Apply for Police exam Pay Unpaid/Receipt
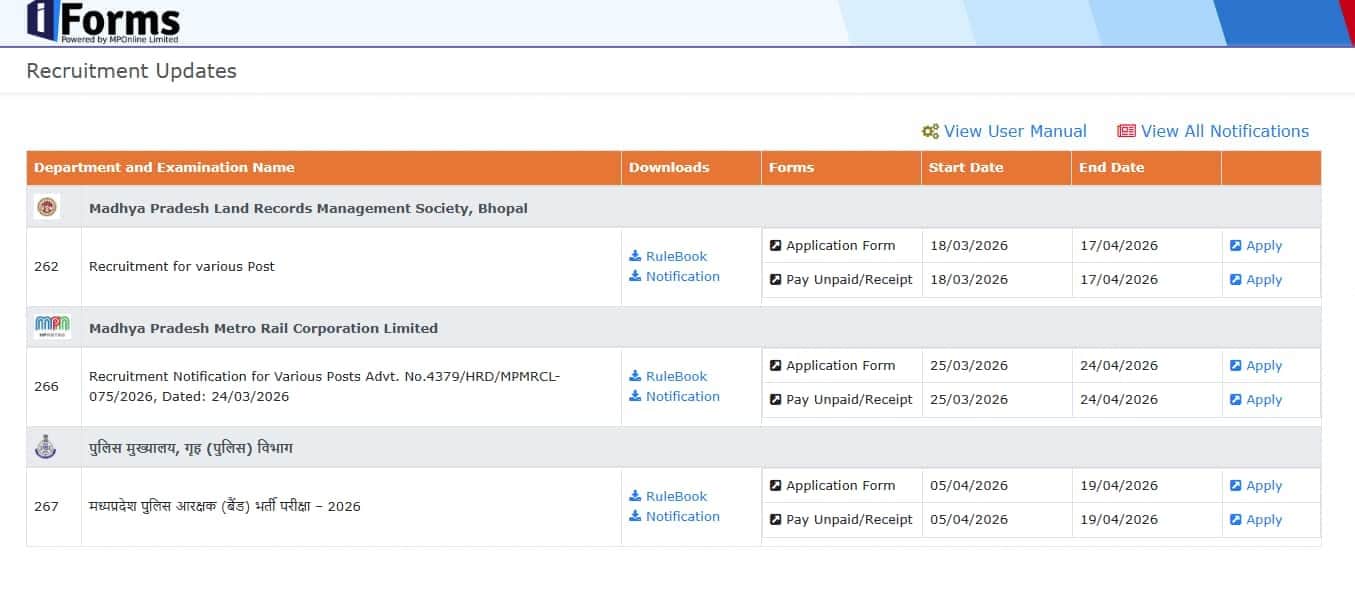Image resolution: width=1355 pixels, height=599 pixels. click(x=1263, y=520)
